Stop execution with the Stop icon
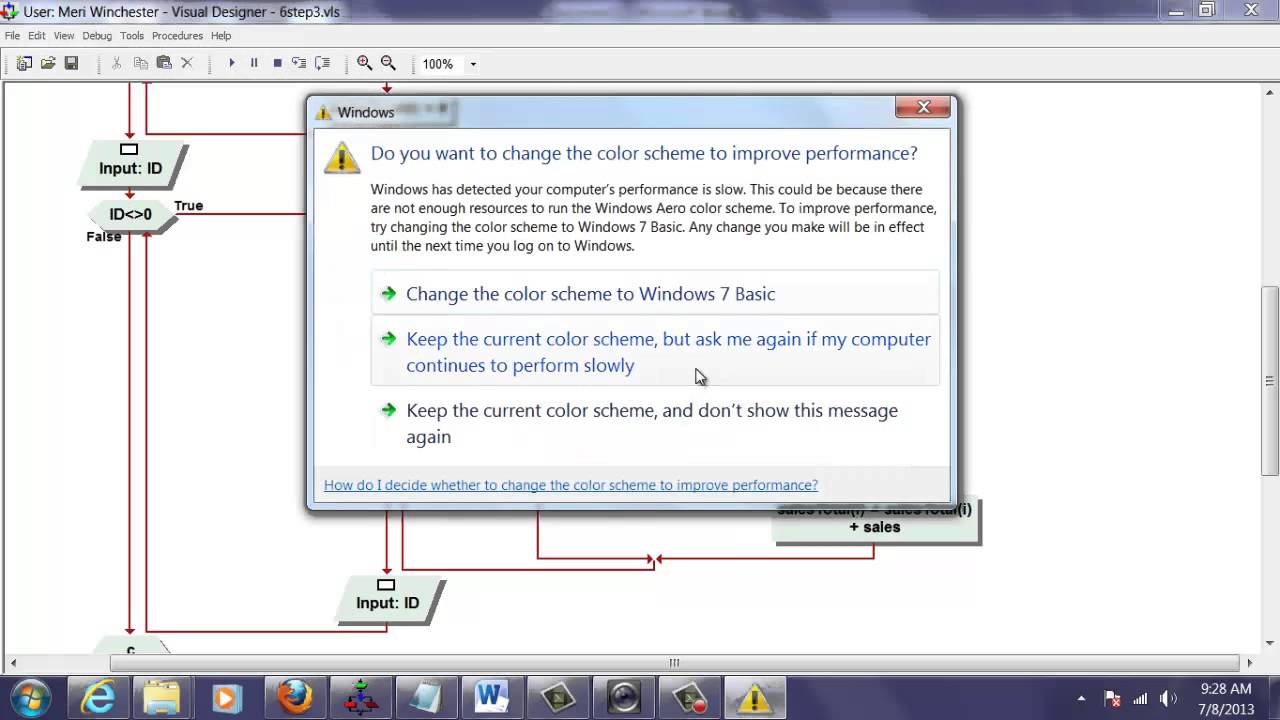1280x720 pixels. click(x=277, y=63)
